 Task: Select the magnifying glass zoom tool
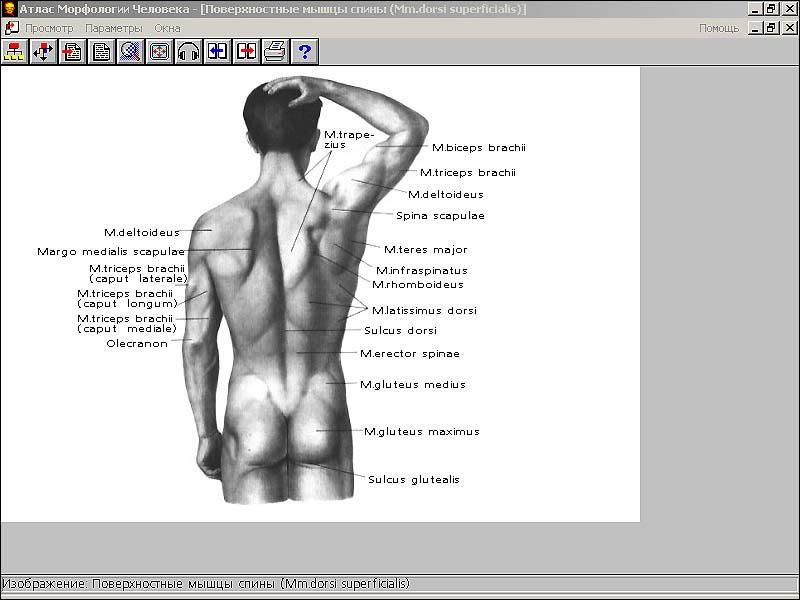tap(130, 51)
